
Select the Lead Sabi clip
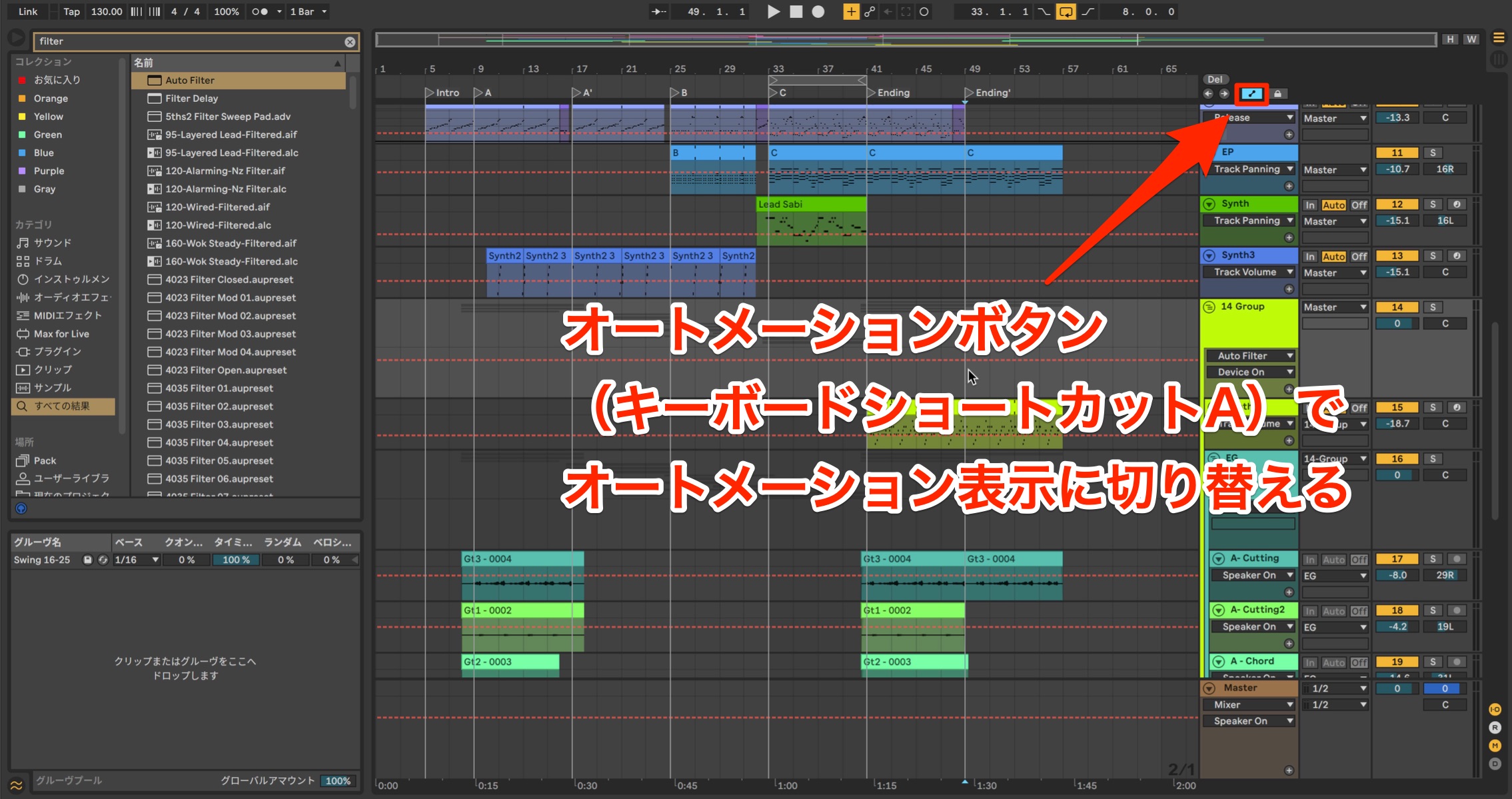pos(811,204)
